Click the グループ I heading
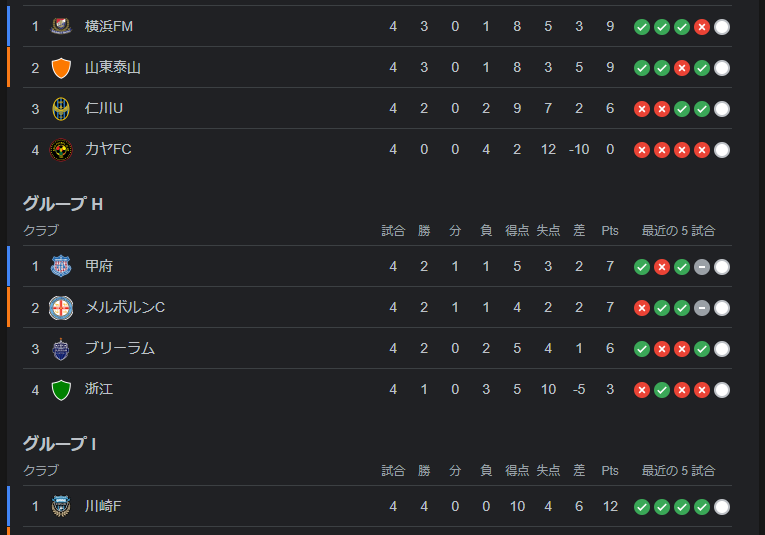 tap(60, 444)
